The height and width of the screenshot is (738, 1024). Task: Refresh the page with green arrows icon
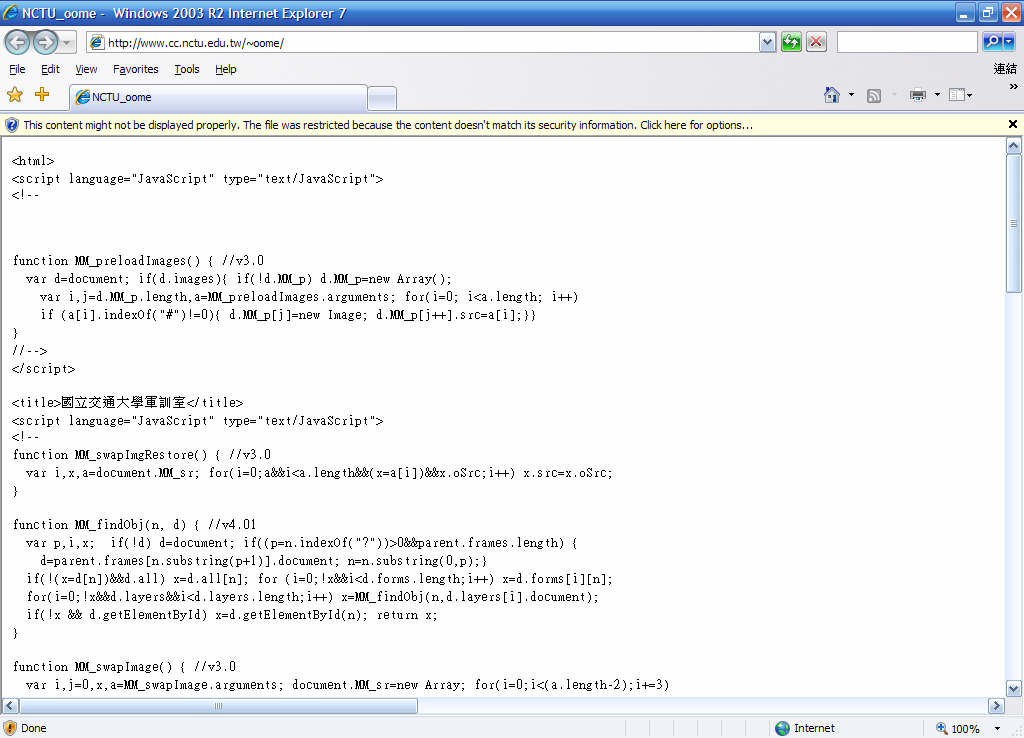791,42
